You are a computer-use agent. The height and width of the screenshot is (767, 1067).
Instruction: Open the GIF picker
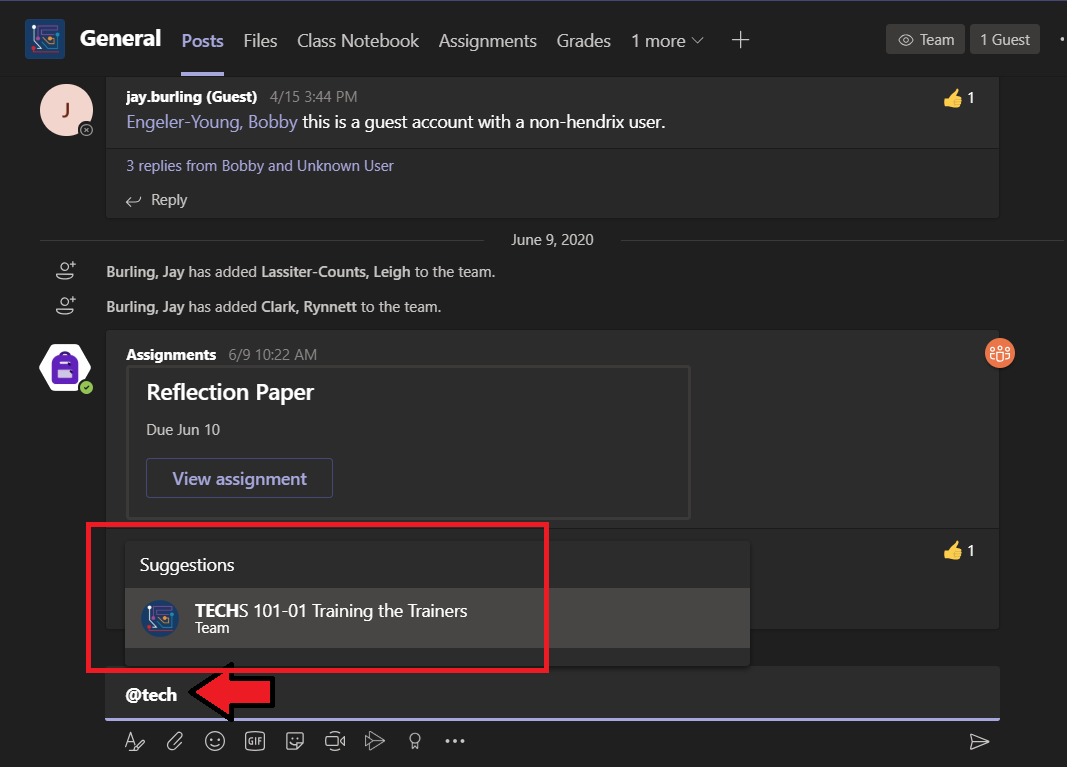255,741
